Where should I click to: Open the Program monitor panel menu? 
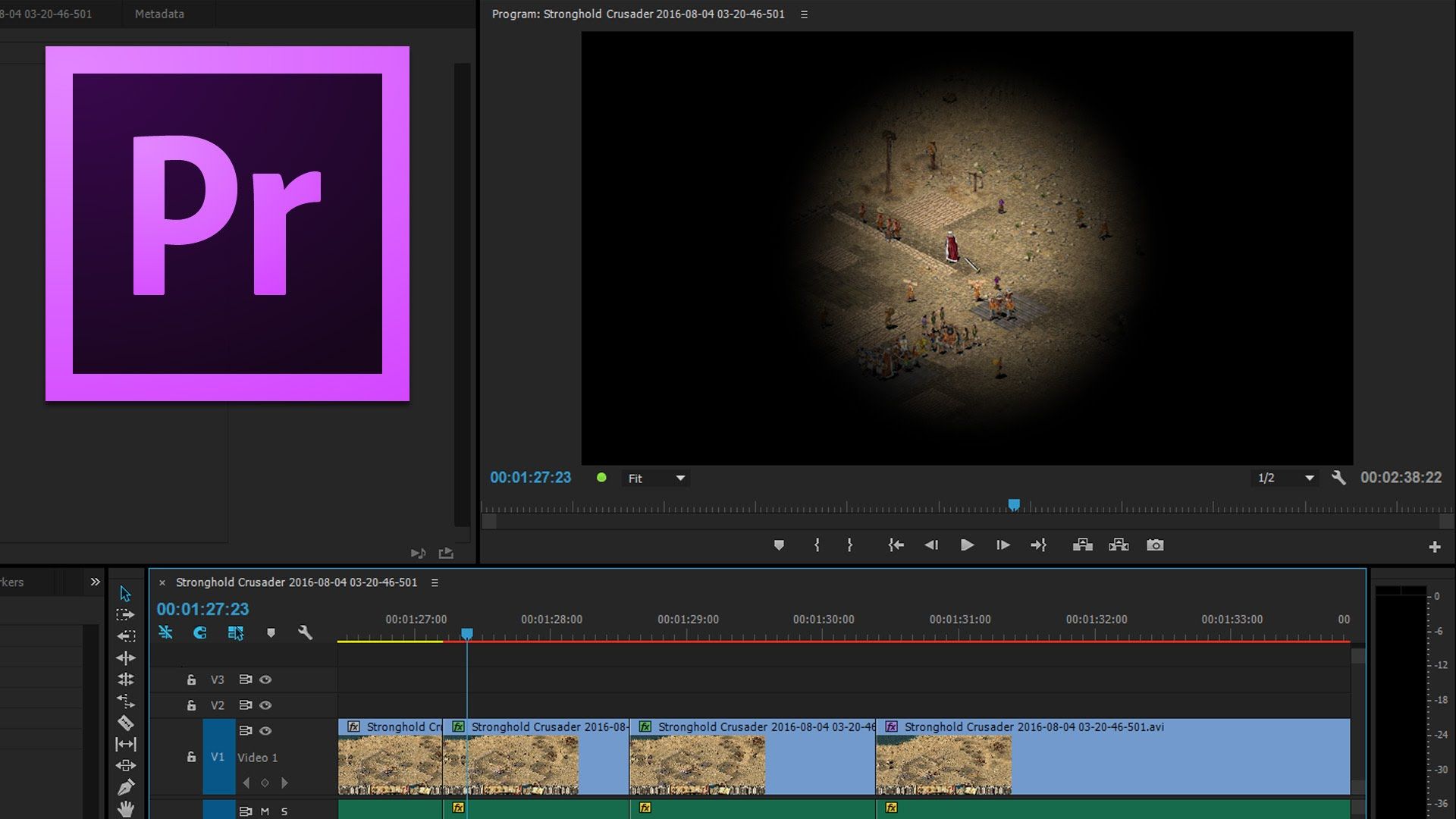click(x=804, y=14)
